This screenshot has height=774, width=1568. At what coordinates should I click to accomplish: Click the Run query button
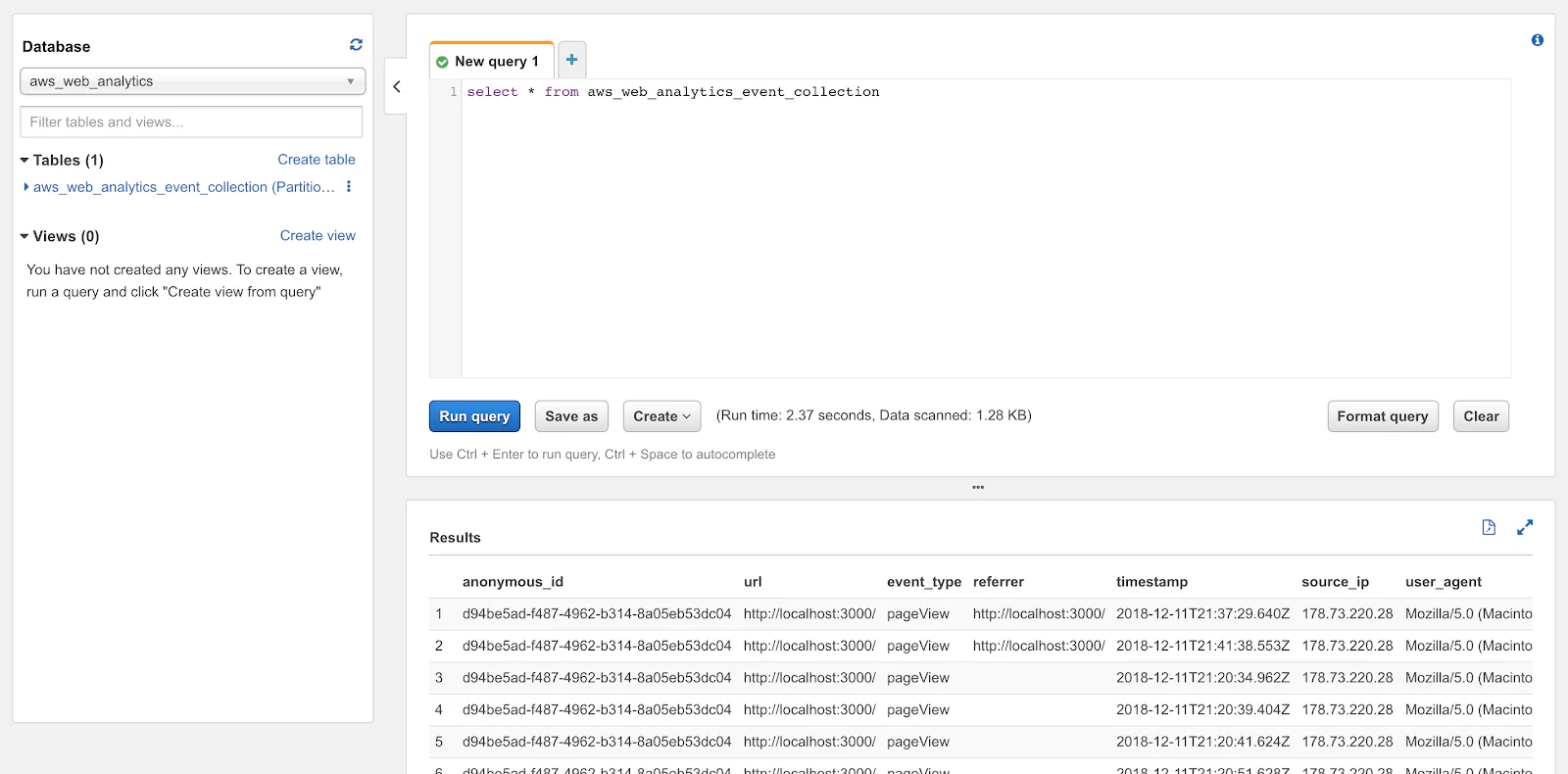(474, 416)
